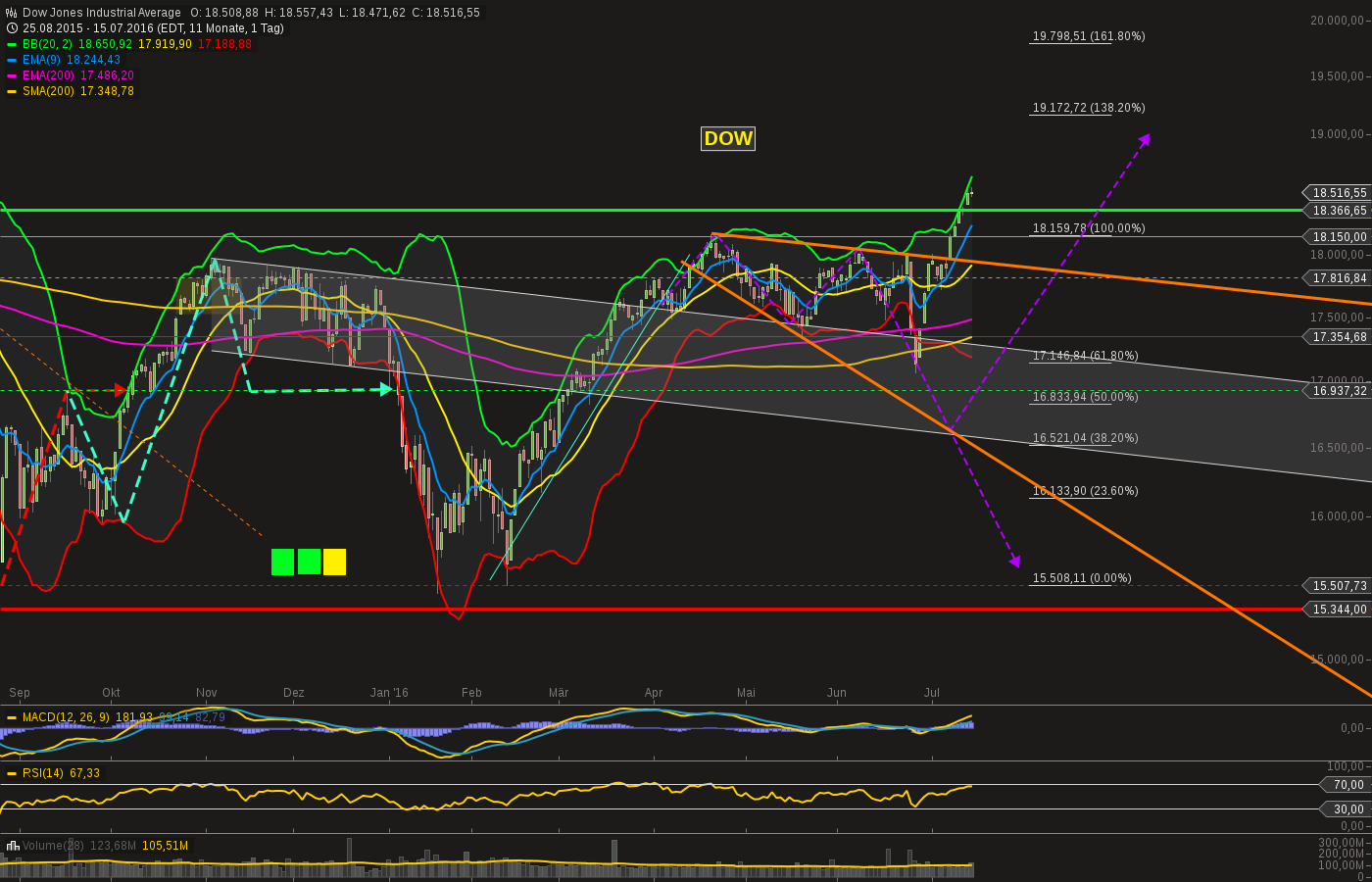Select the 16.521,04 (38.20%) Fibonacci label
The height and width of the screenshot is (882, 1372).
(x=1086, y=438)
